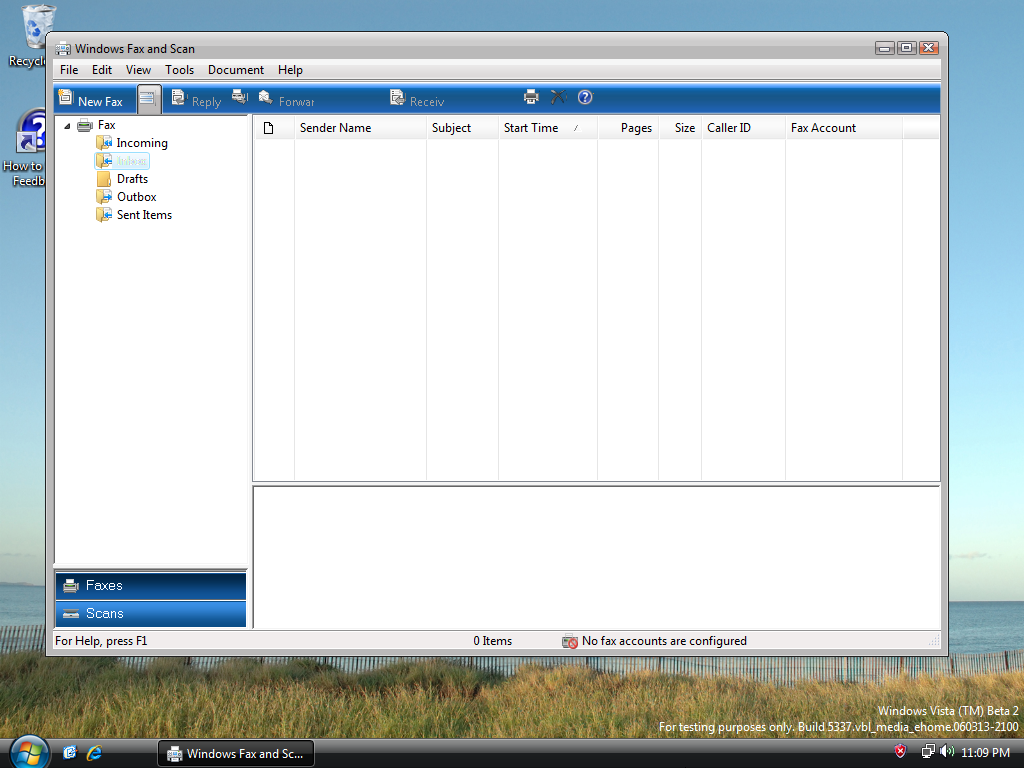The image size is (1024, 768).
Task: Open the Document menu
Action: coord(235,70)
